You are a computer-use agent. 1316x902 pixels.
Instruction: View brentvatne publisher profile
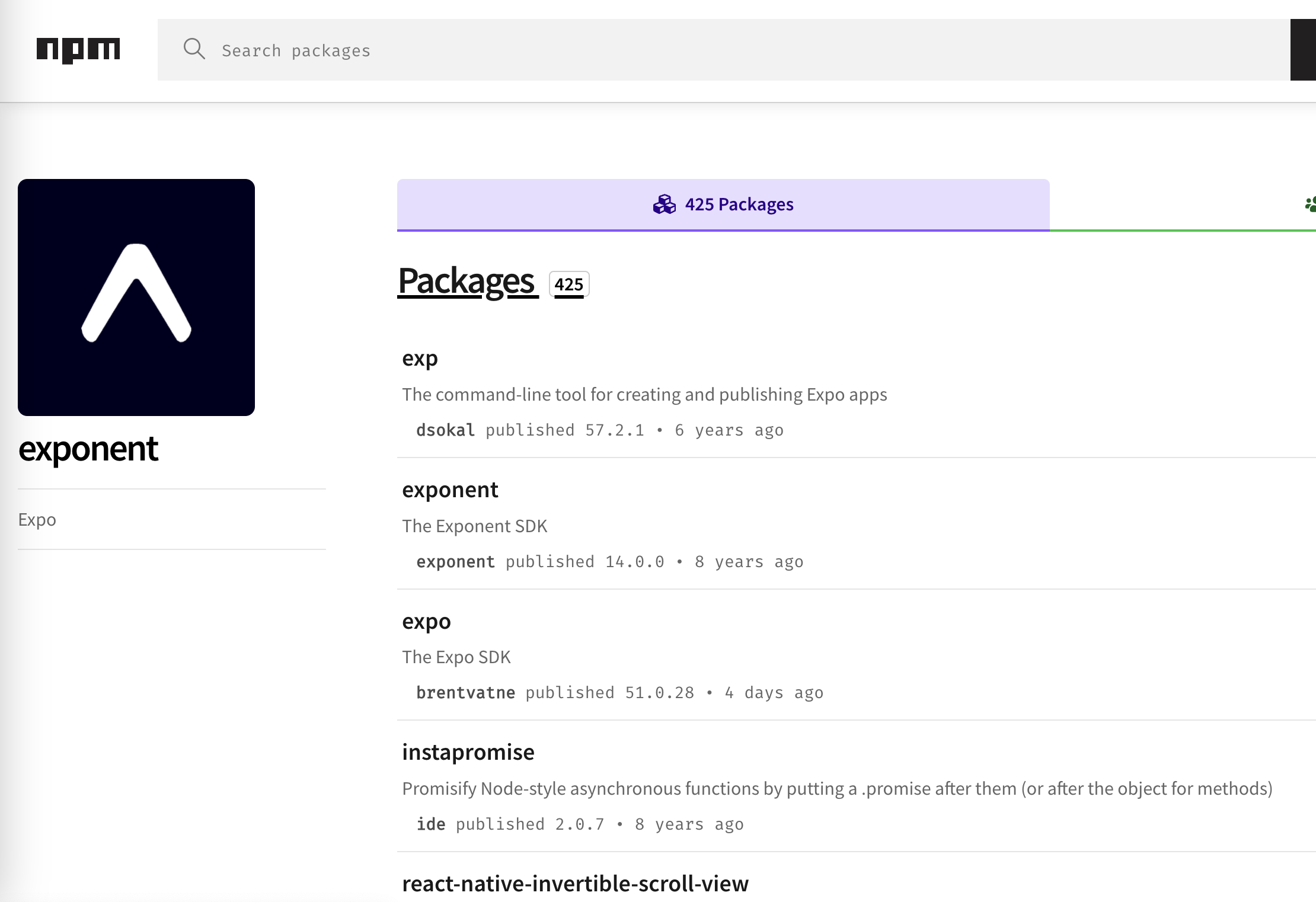(465, 693)
